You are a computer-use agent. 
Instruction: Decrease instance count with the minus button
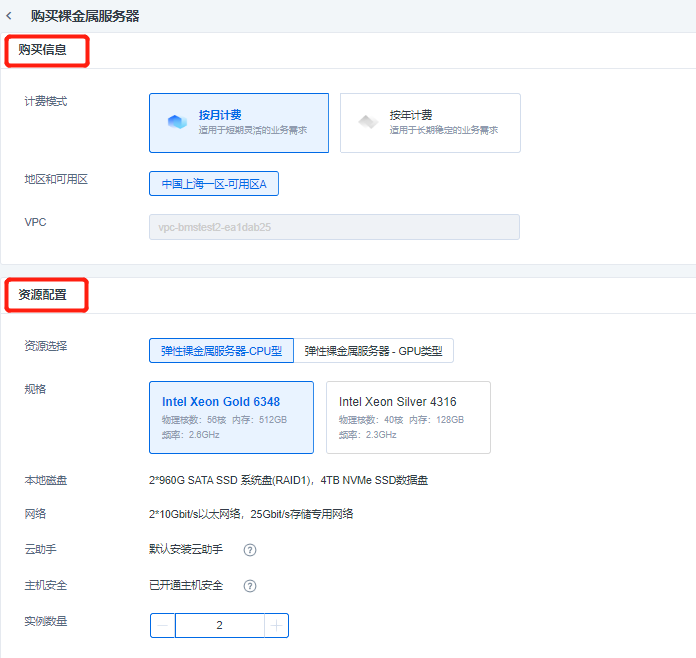coord(163,626)
